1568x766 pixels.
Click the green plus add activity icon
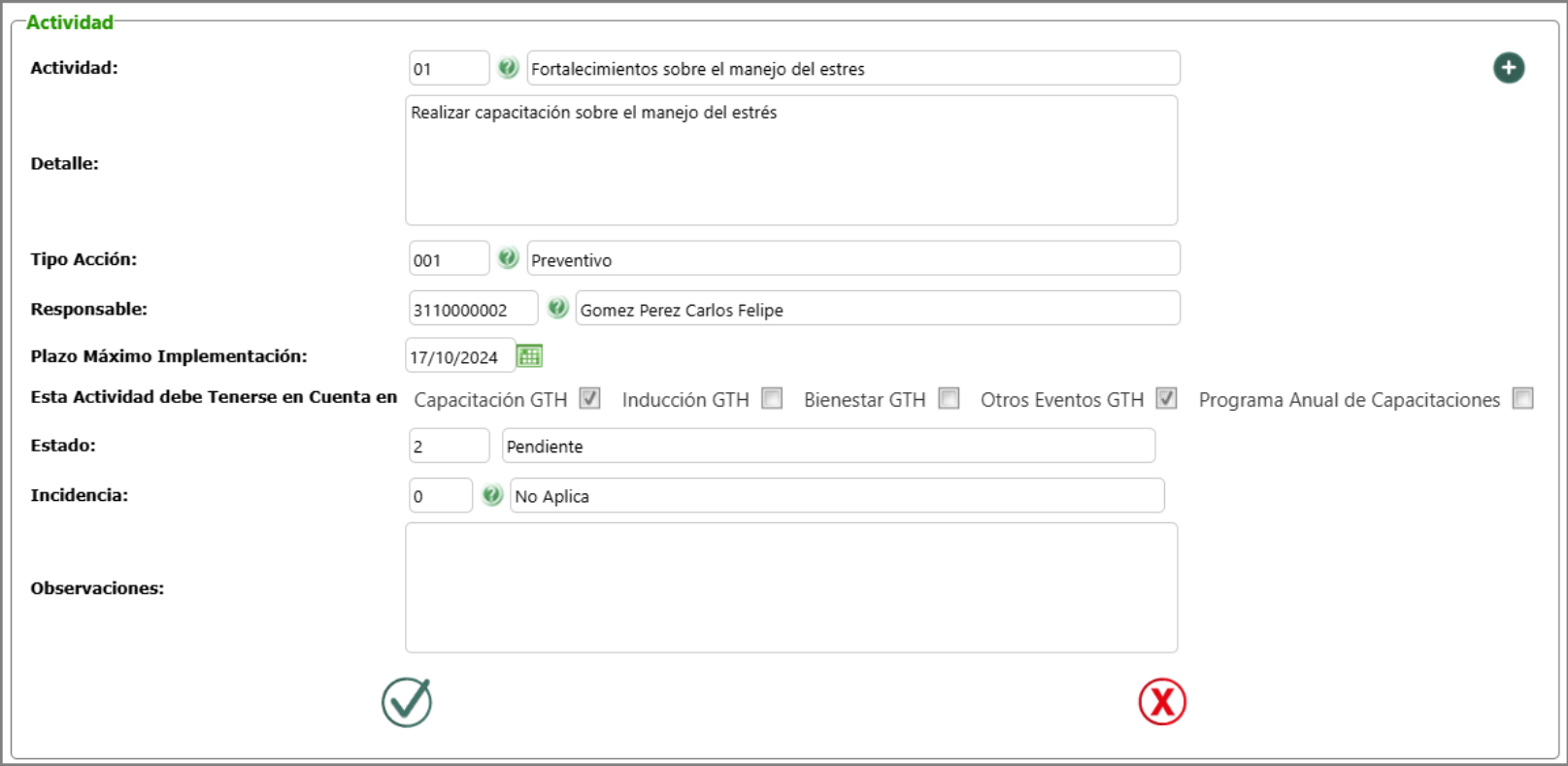[x=1508, y=68]
